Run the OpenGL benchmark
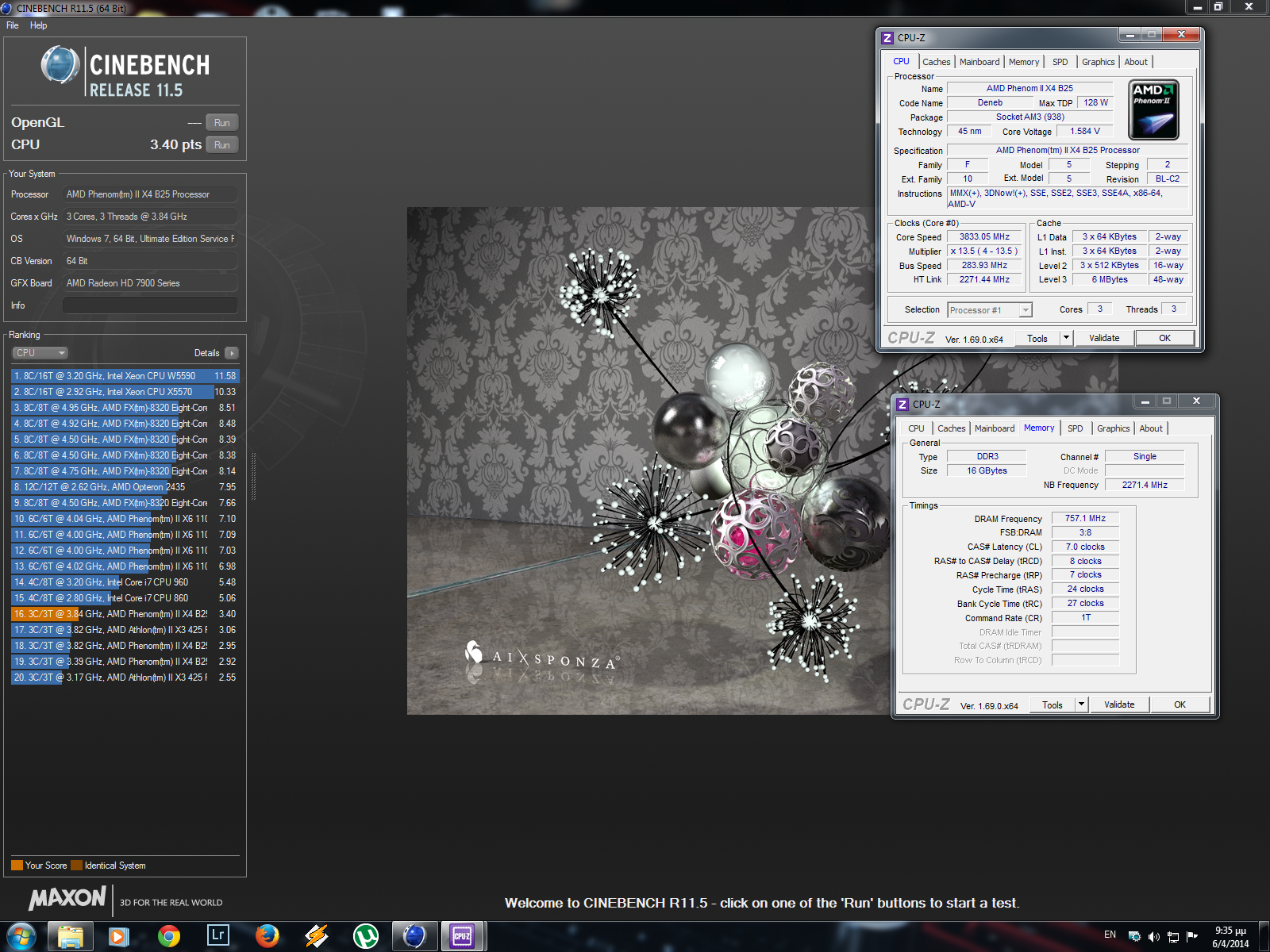The height and width of the screenshot is (952, 1270). [x=222, y=123]
